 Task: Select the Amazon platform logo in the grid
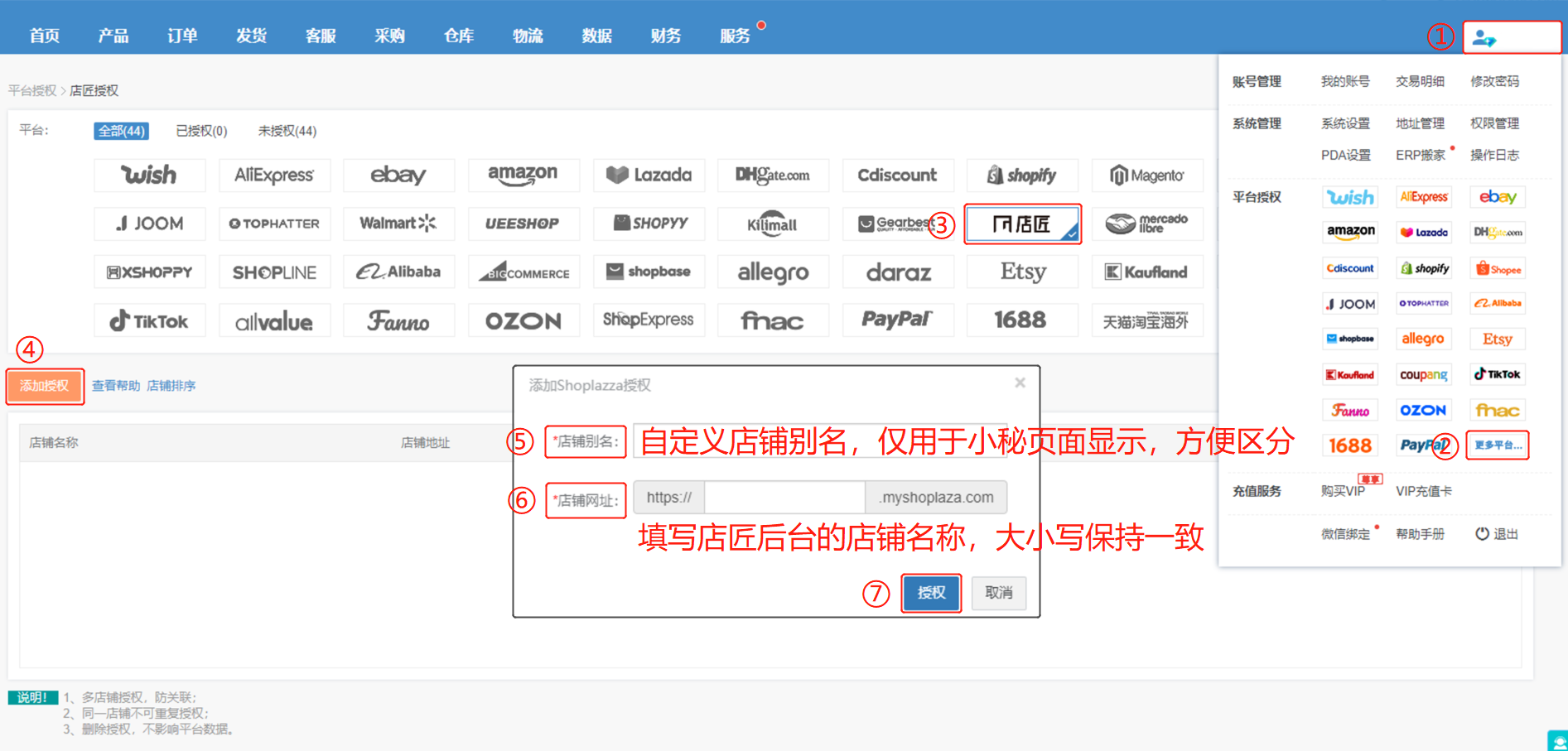click(x=523, y=176)
